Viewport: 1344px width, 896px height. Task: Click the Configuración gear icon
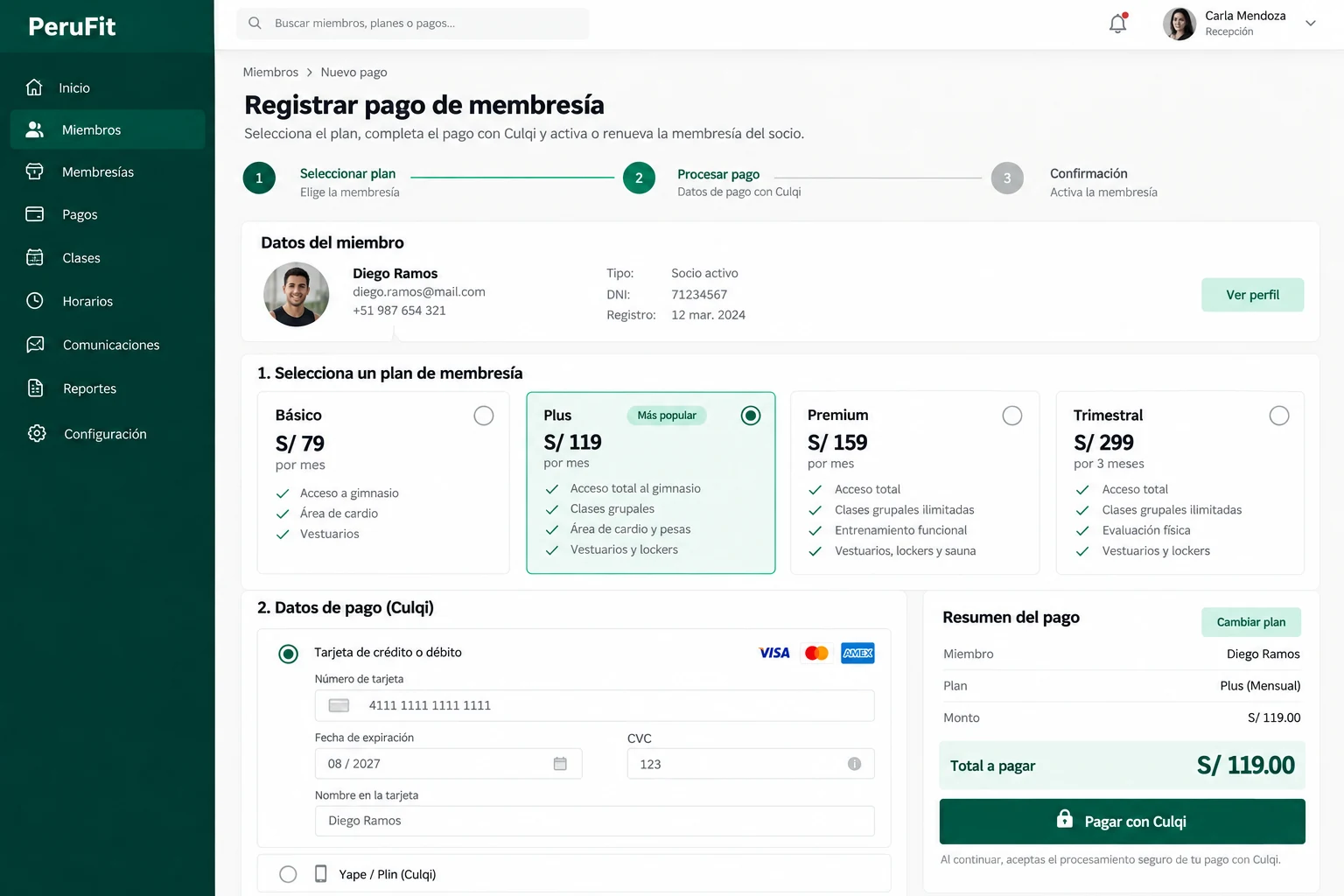[36, 433]
